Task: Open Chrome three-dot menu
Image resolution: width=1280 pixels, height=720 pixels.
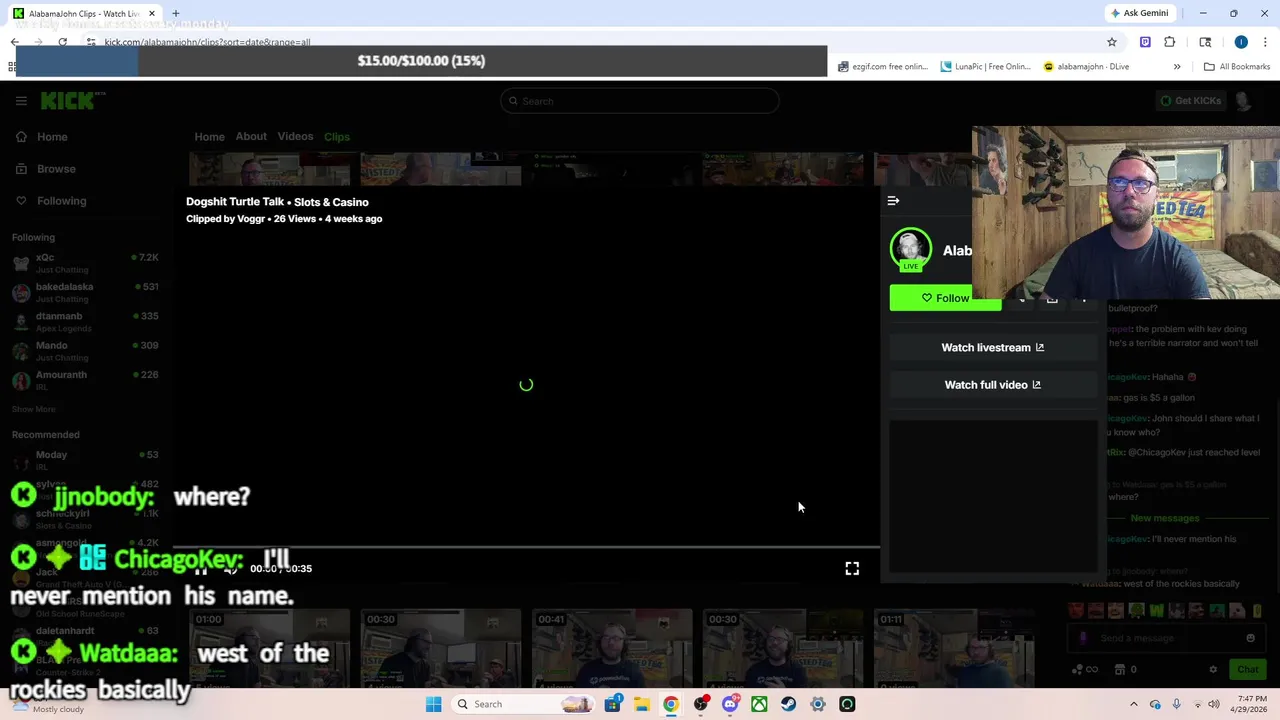Action: click(x=1265, y=42)
